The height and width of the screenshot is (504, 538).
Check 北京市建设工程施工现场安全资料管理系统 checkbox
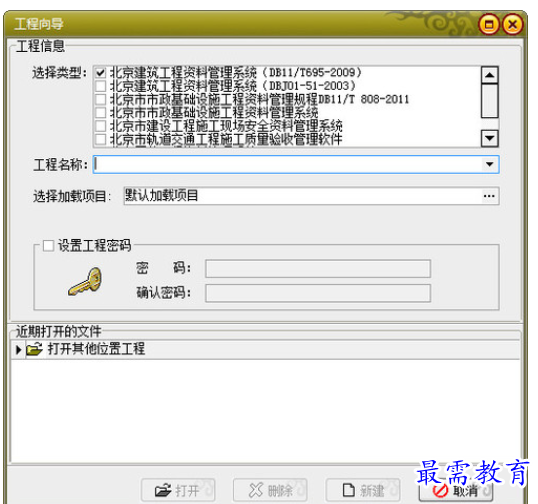coord(101,126)
